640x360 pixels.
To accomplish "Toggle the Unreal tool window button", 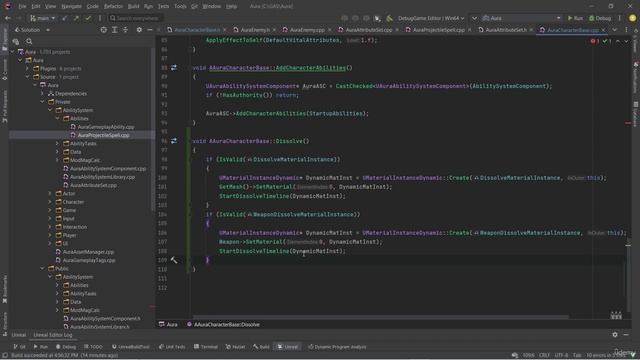I will 287,347.
